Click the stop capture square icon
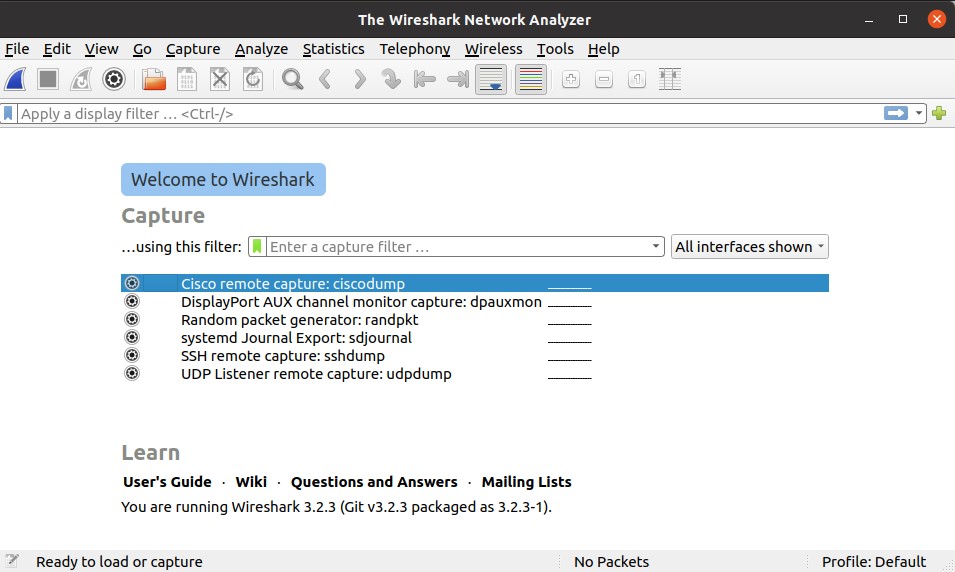 [48, 79]
